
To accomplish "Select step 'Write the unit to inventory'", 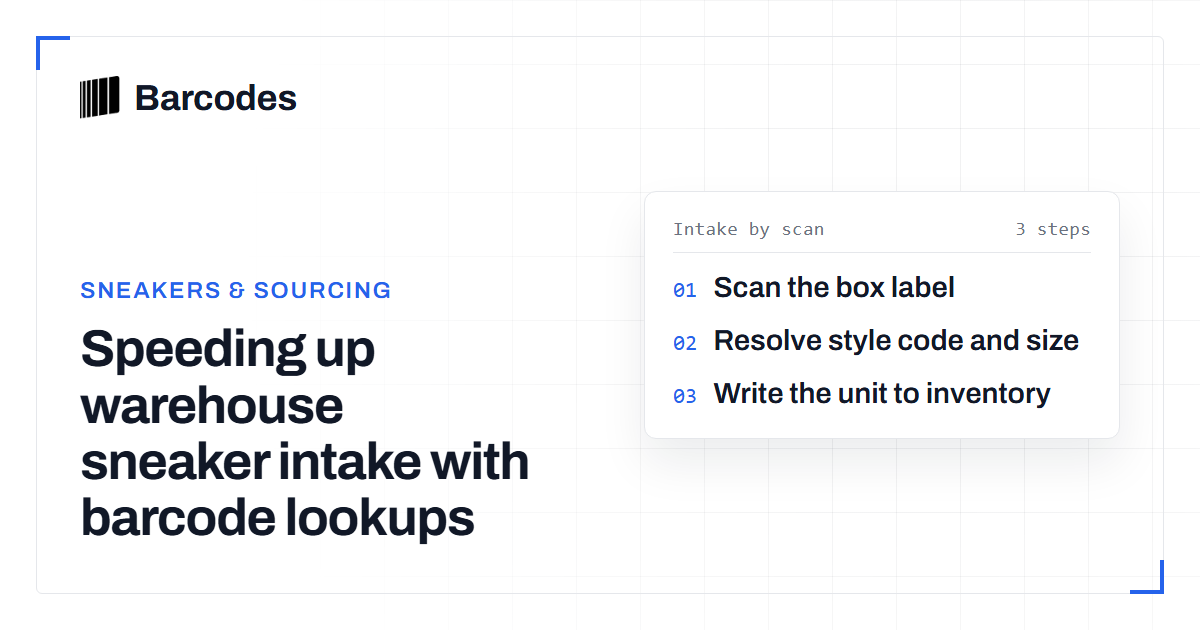I will (882, 394).
